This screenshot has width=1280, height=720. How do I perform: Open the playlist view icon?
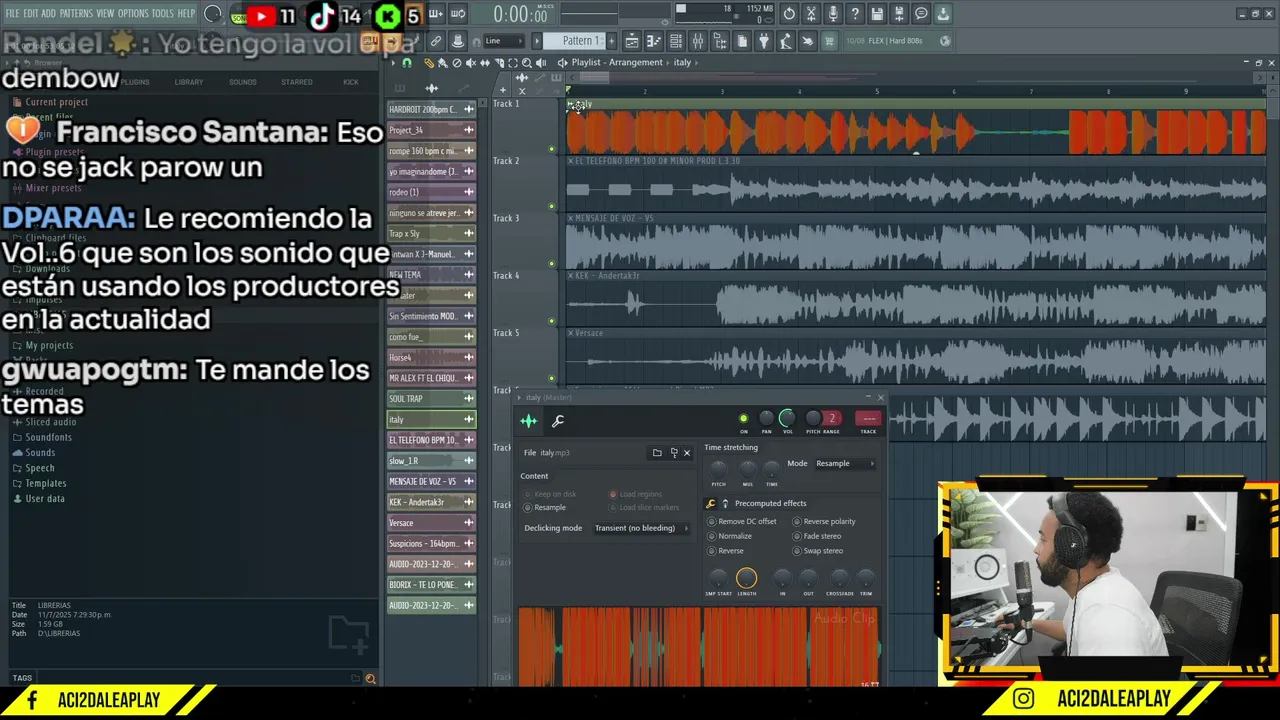click(632, 41)
